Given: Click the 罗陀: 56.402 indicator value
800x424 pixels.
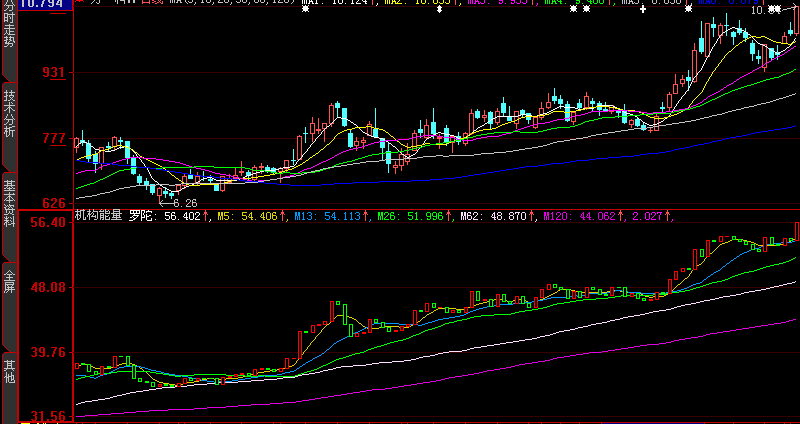Looking at the screenshot, I should coord(165,216).
